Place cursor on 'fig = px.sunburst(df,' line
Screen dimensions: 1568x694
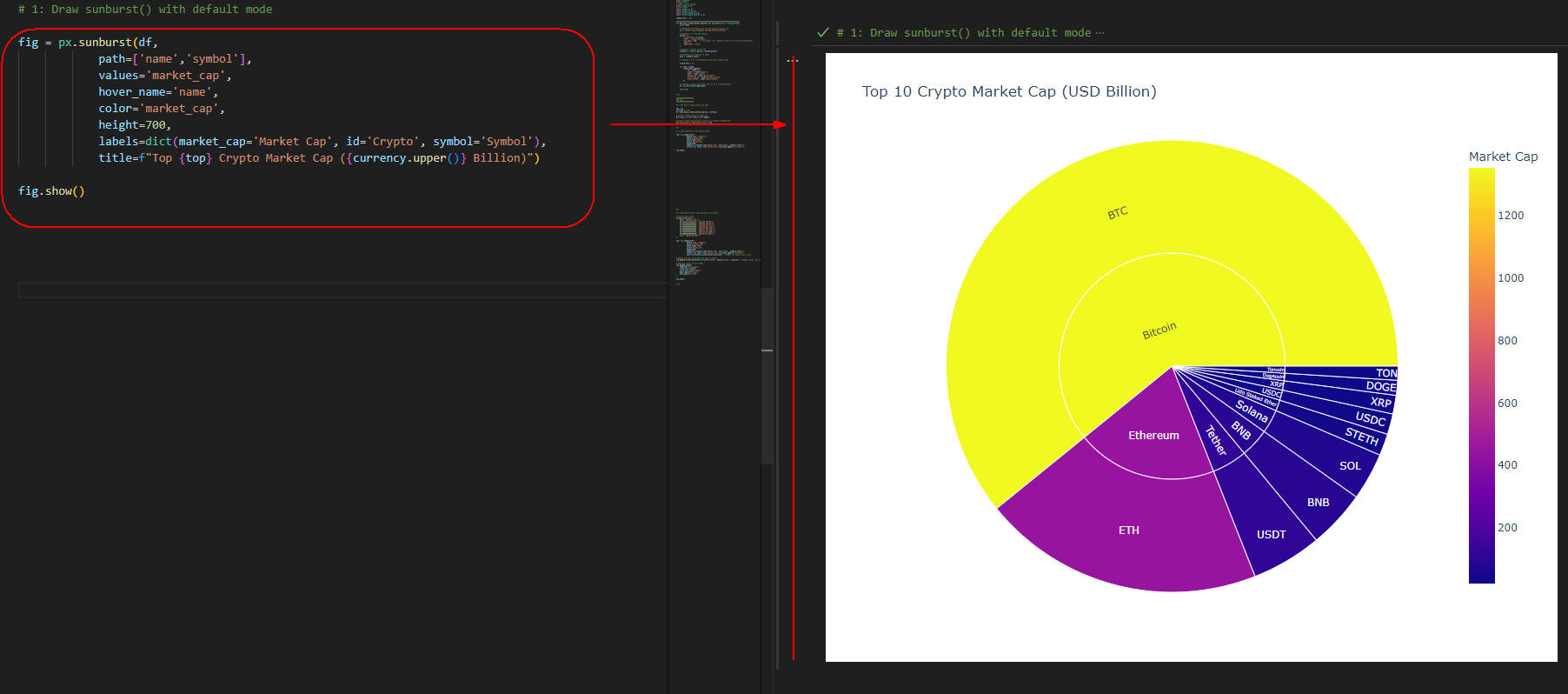coord(88,43)
